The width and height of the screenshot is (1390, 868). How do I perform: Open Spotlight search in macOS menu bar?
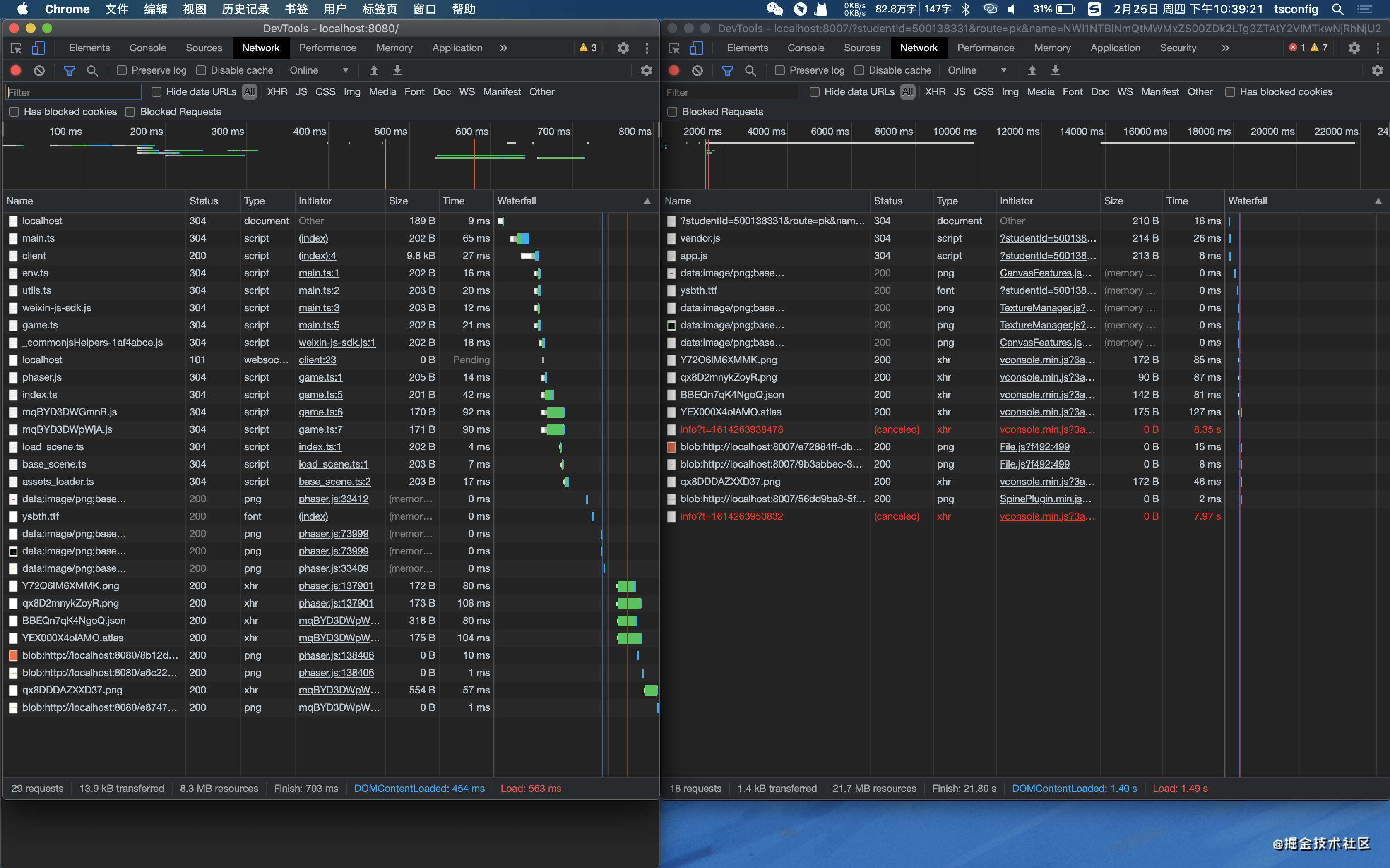coord(1338,9)
